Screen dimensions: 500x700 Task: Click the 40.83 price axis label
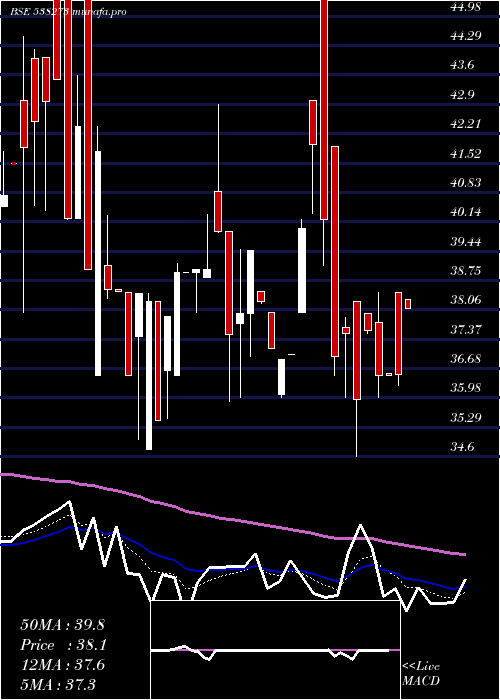click(467, 183)
